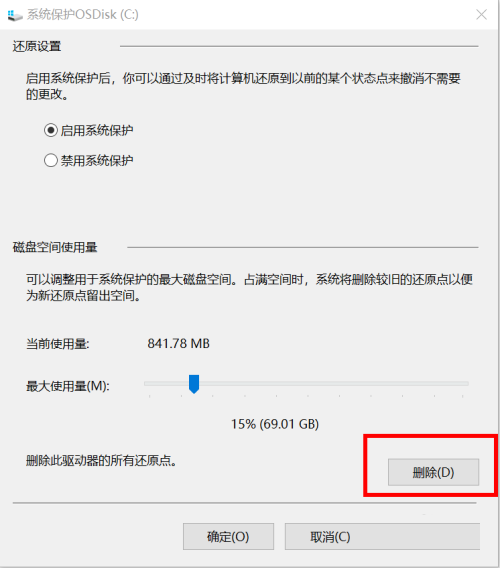Click the 15% (69.01 GB) readout
Image resolution: width=500 pixels, height=568 pixels.
(x=275, y=424)
